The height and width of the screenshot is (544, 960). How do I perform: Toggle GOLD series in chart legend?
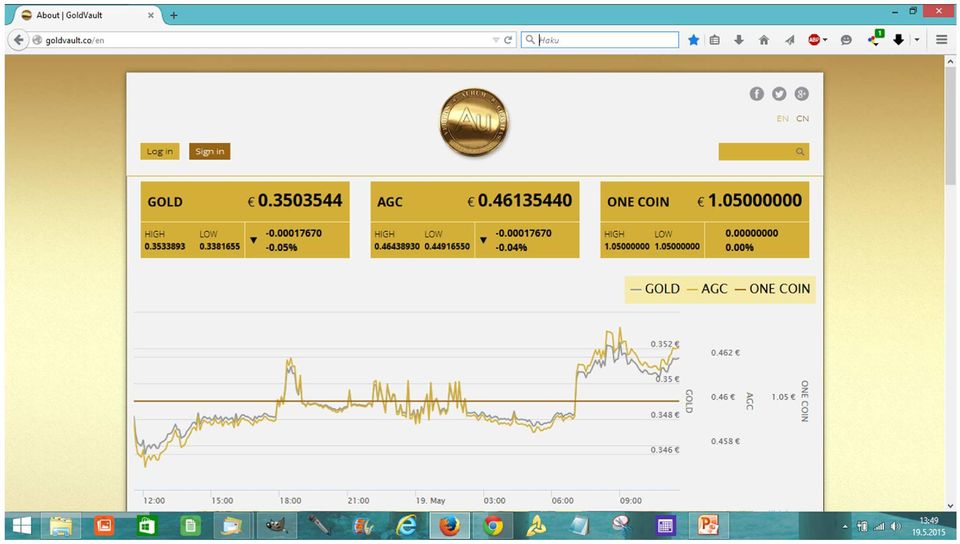655,289
